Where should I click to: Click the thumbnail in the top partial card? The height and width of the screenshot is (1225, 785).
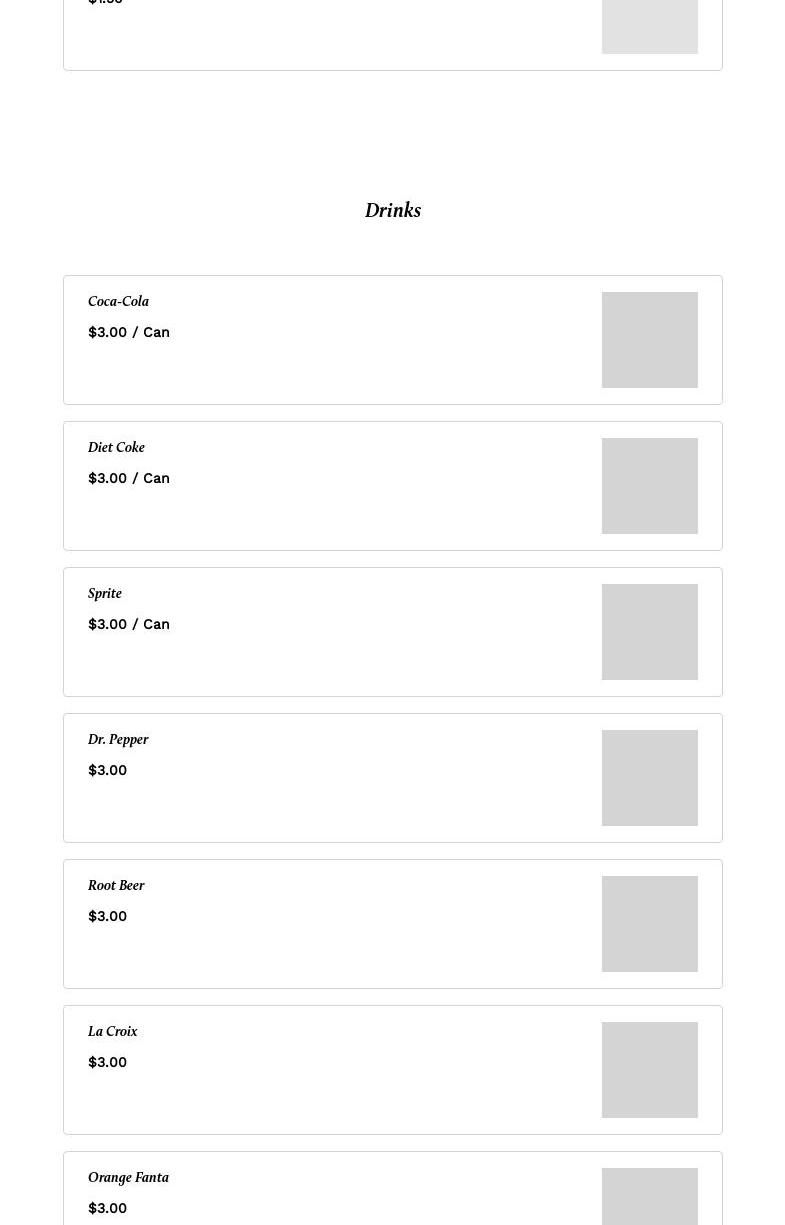[649, 26]
